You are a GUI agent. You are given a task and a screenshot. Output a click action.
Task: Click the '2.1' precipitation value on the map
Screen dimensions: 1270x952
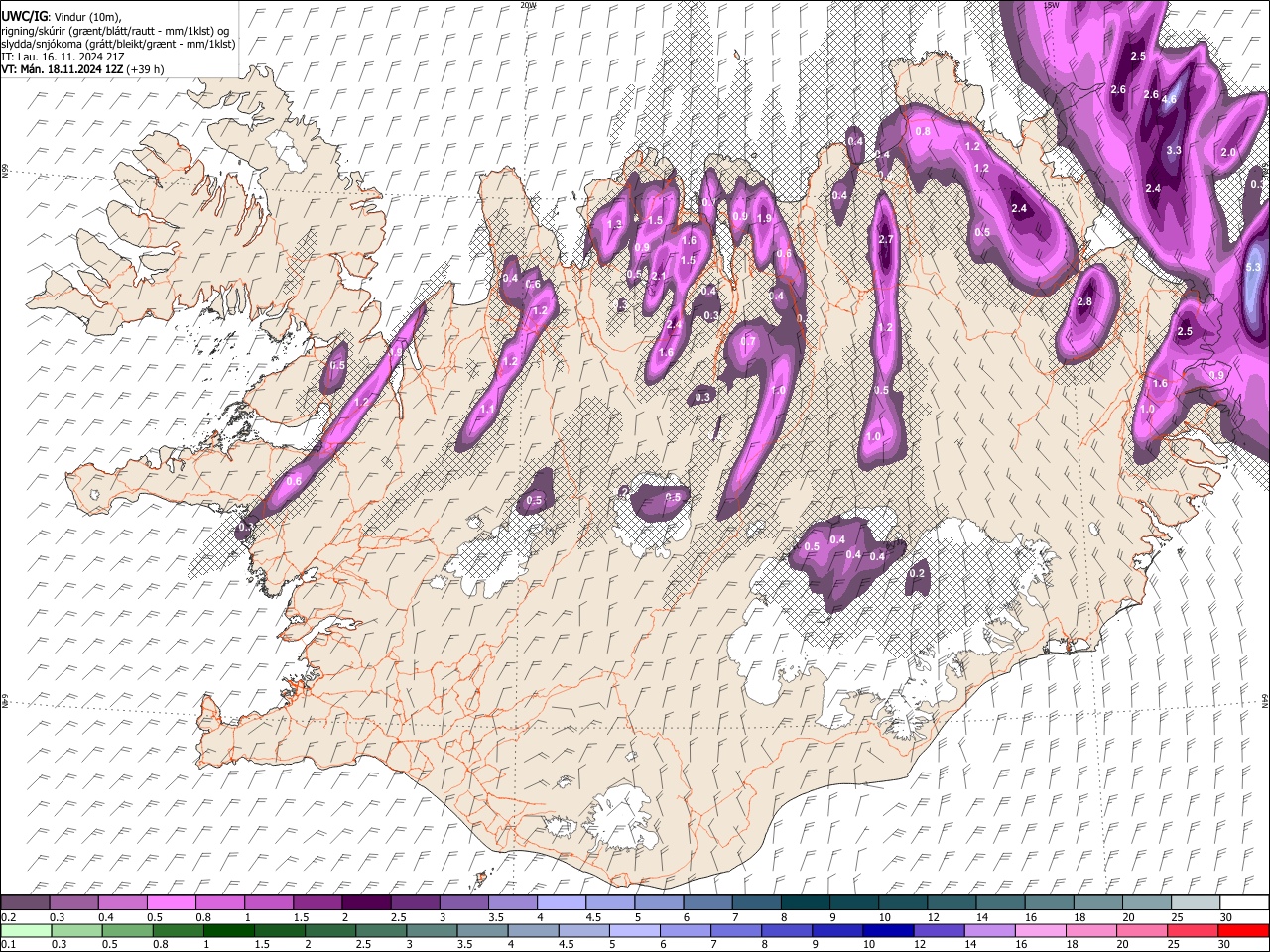click(x=657, y=276)
